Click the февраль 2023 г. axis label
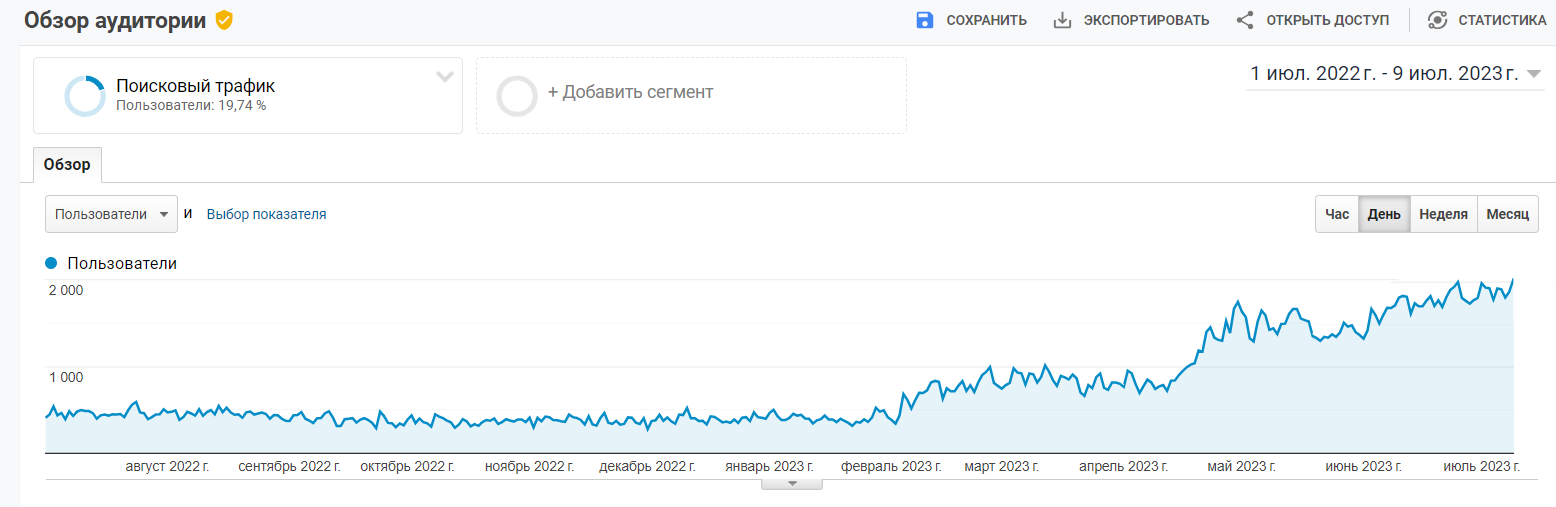The width and height of the screenshot is (1556, 507). point(891,466)
